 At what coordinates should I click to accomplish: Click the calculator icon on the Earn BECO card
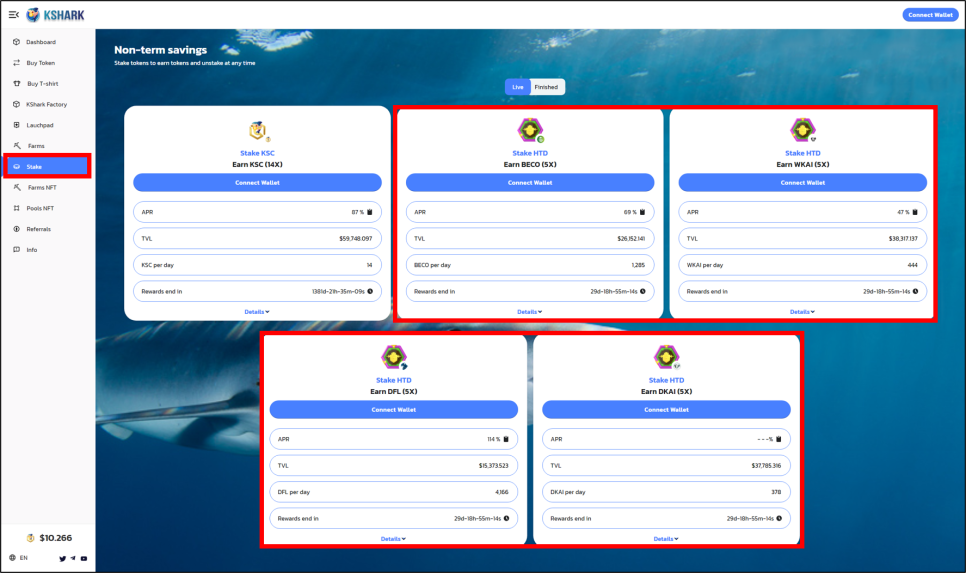(x=641, y=212)
